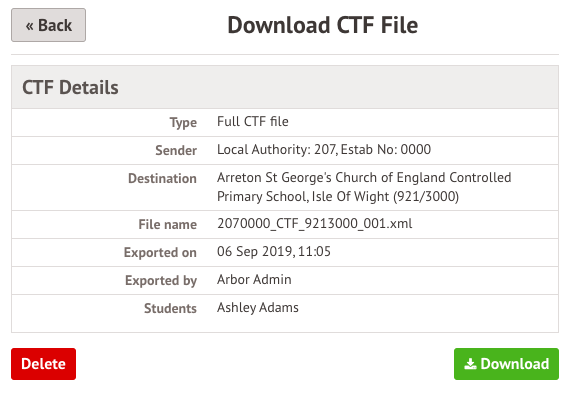Click the Destination row label
574x394 pixels.
(163, 178)
